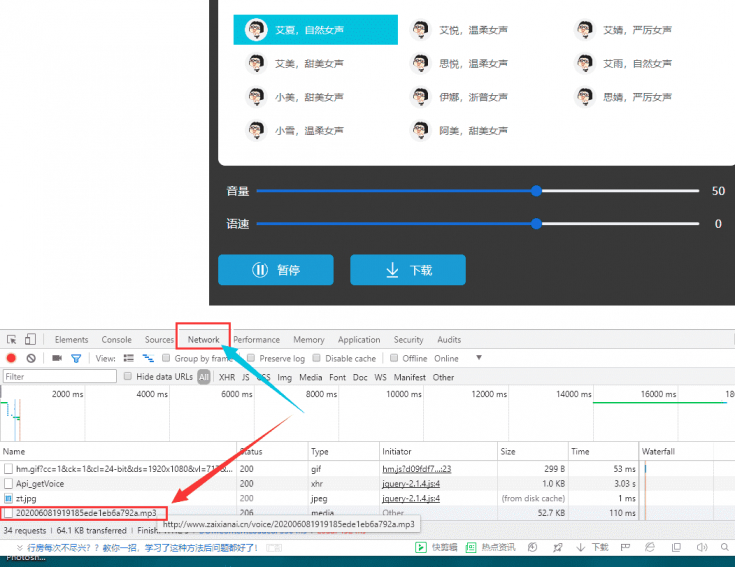This screenshot has height=567, width=735.
Task: Open the hm.js?d09fdf7 initiator link
Action: [417, 469]
